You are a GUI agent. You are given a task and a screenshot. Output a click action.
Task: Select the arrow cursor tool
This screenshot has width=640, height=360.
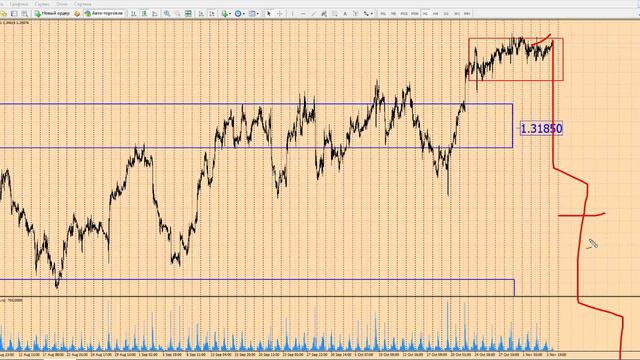269,13
